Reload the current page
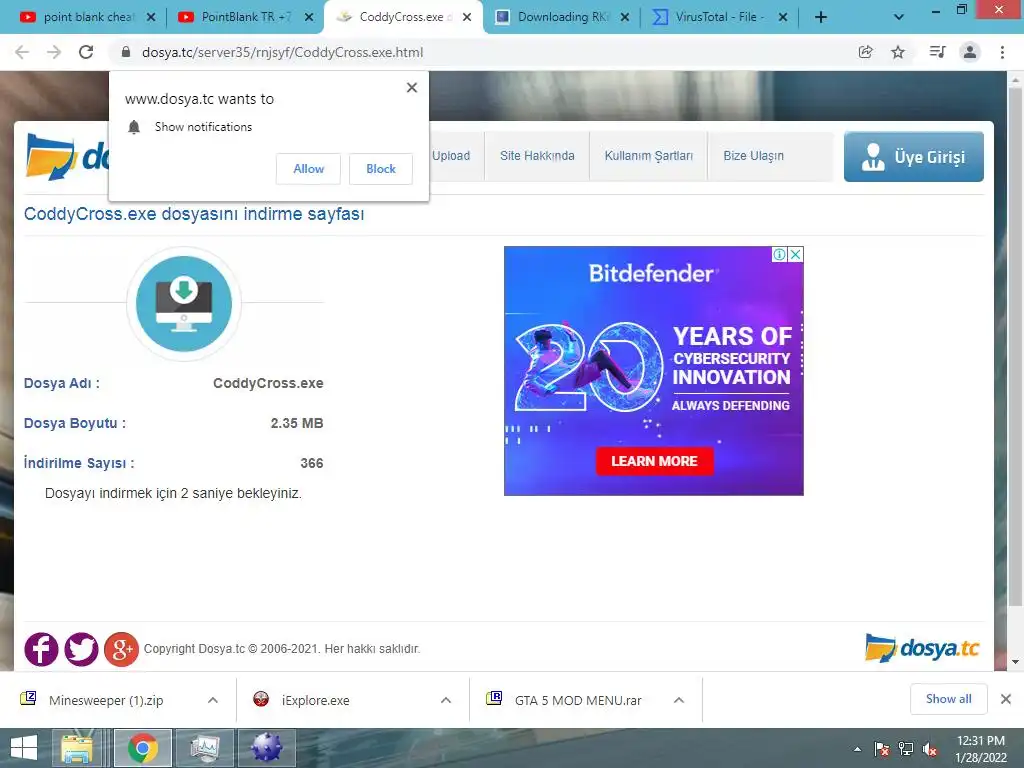 (x=86, y=52)
